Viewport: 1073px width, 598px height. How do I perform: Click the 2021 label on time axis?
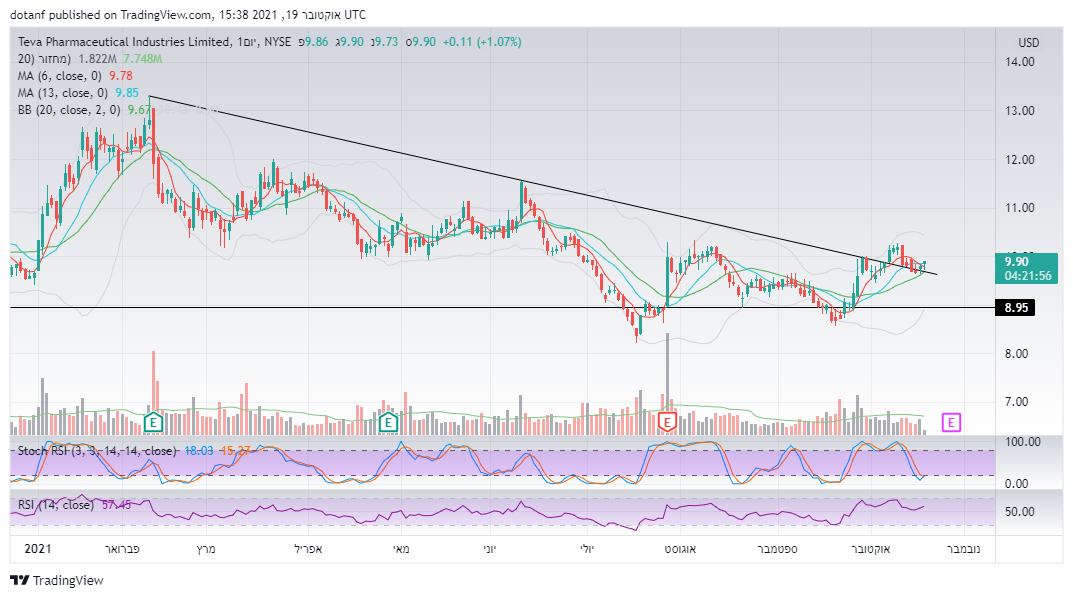(38, 549)
